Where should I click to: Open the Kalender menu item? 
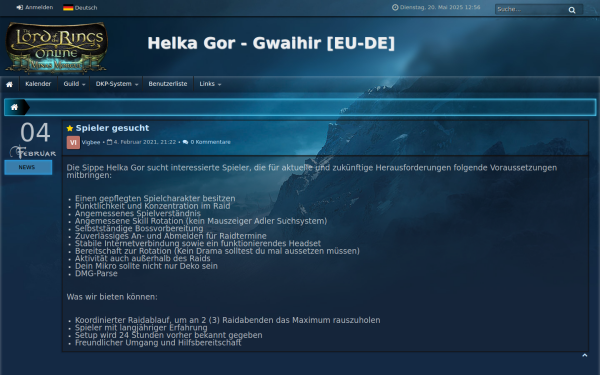pyautogui.click(x=38, y=84)
